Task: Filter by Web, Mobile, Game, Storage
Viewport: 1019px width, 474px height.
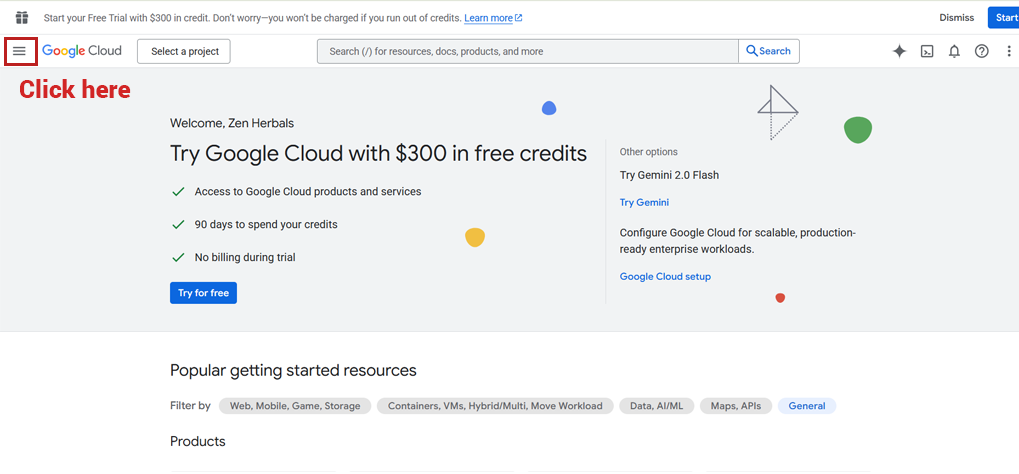Action: click(295, 406)
